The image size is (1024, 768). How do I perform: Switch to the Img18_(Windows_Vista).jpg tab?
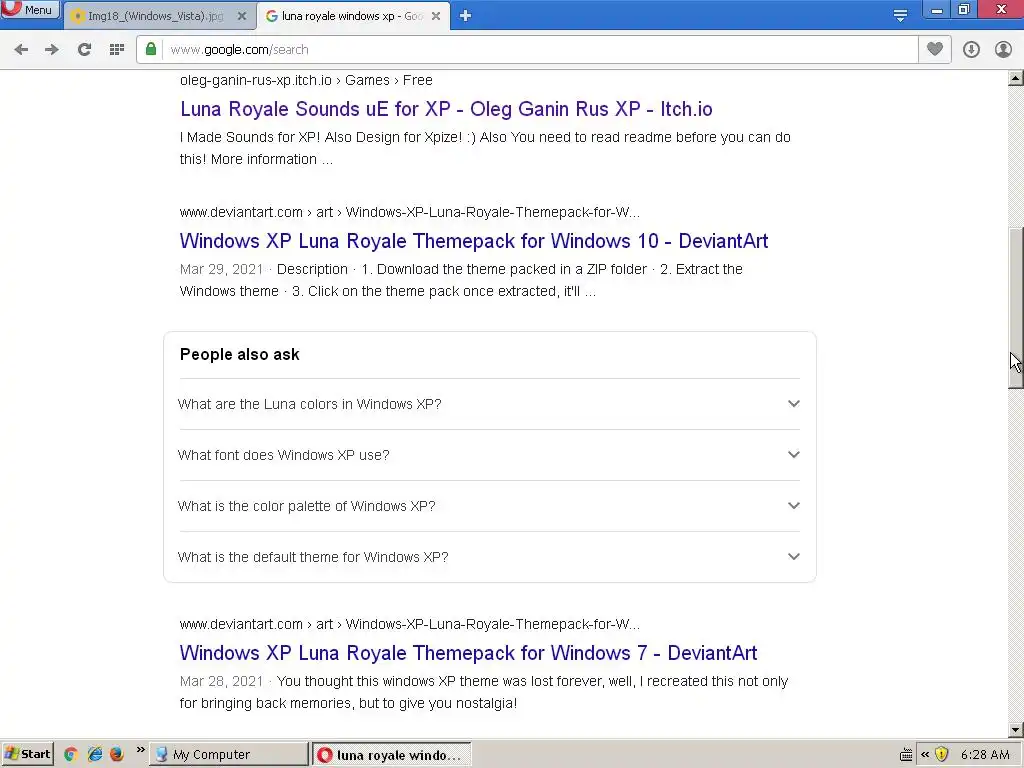point(160,16)
